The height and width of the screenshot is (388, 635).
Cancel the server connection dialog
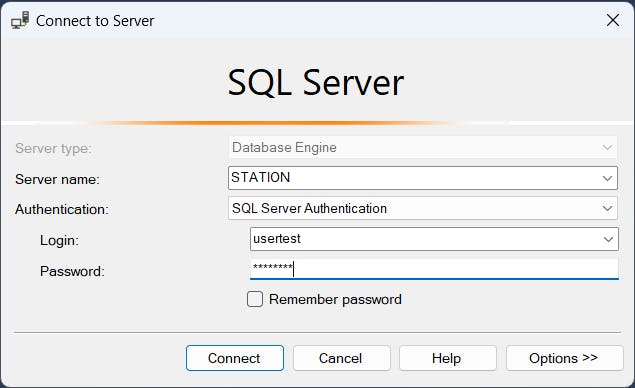click(x=341, y=358)
